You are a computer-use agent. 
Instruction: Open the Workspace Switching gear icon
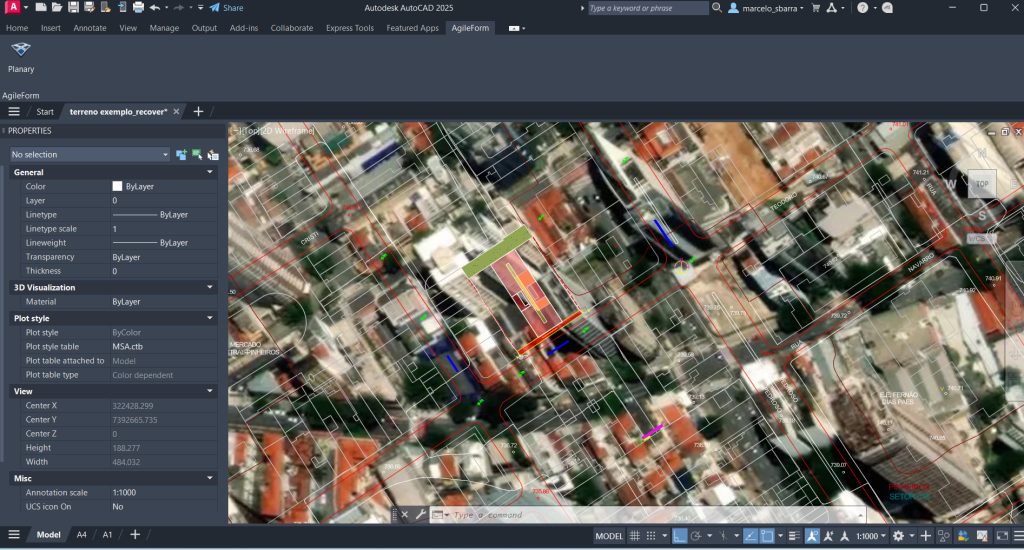pos(899,536)
